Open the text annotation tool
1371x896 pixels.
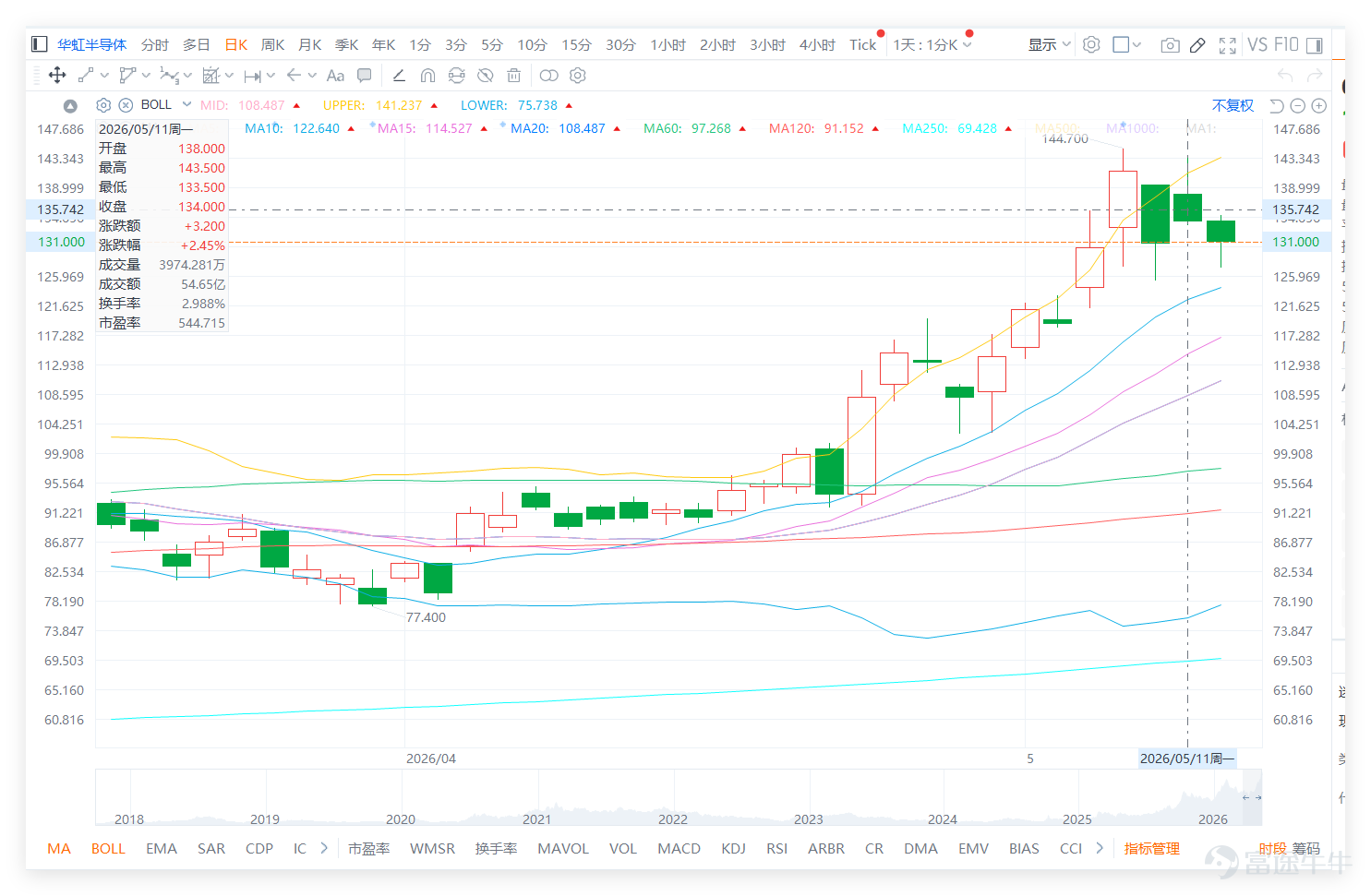[x=335, y=76]
